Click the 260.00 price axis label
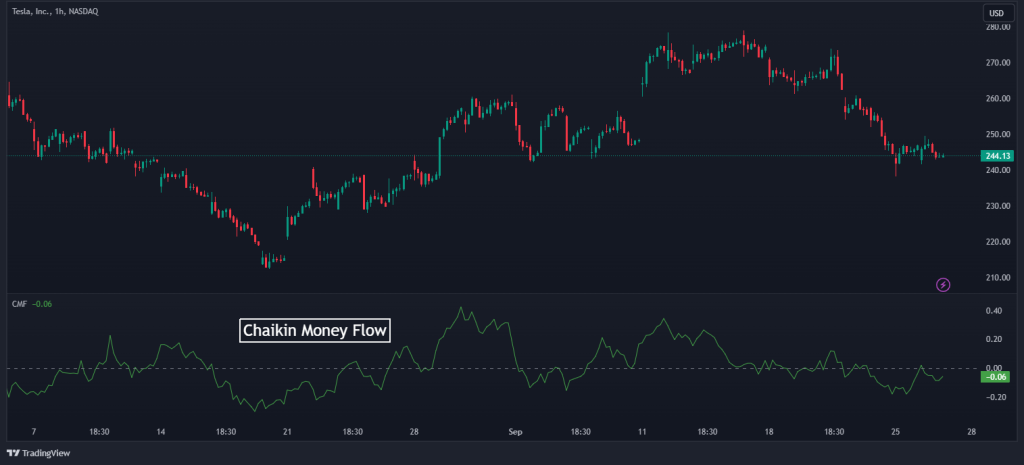The width and height of the screenshot is (1024, 465). pyautogui.click(x=997, y=99)
